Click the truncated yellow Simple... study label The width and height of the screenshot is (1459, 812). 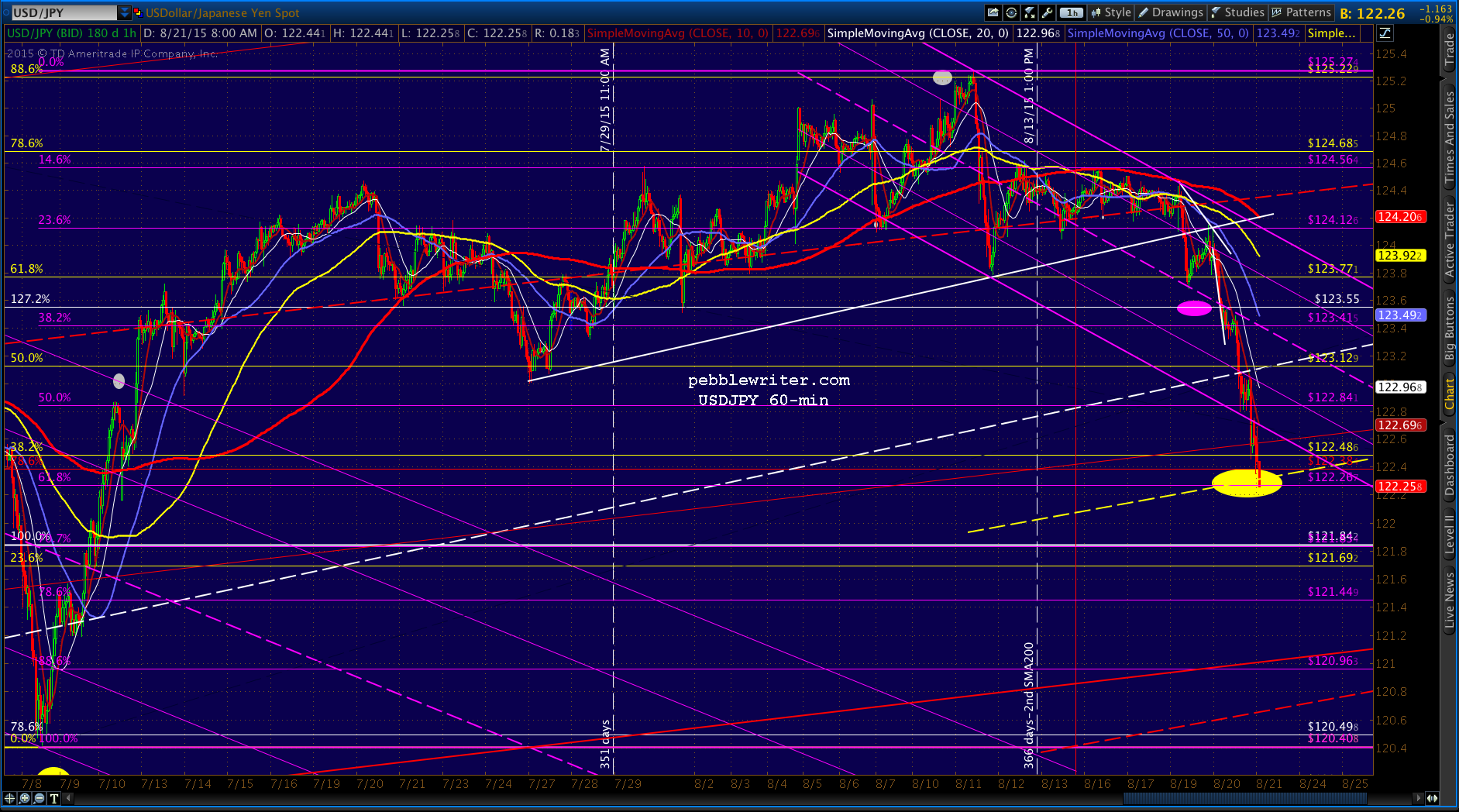[x=1332, y=33]
